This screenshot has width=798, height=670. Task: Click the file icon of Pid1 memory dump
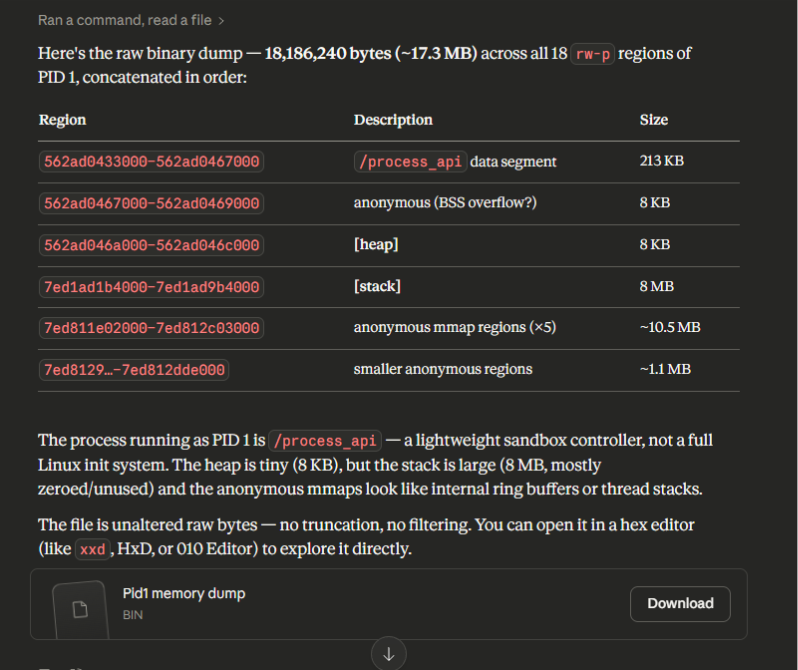[x=80, y=609]
